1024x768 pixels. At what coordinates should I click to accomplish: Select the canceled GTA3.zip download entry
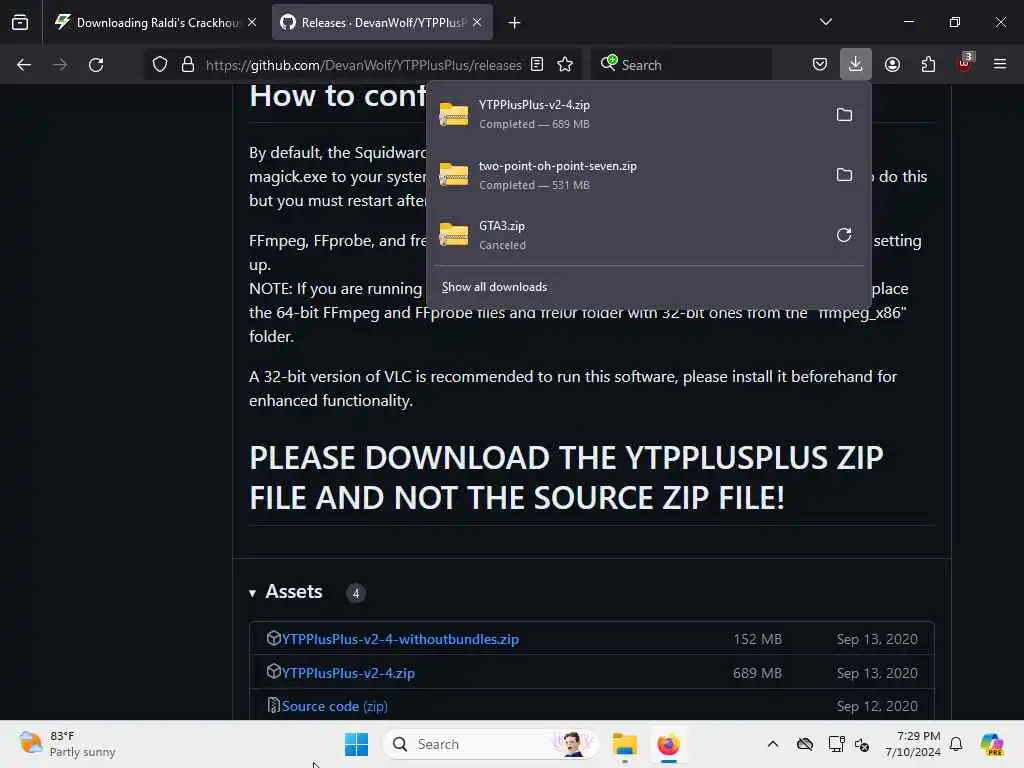pos(628,235)
